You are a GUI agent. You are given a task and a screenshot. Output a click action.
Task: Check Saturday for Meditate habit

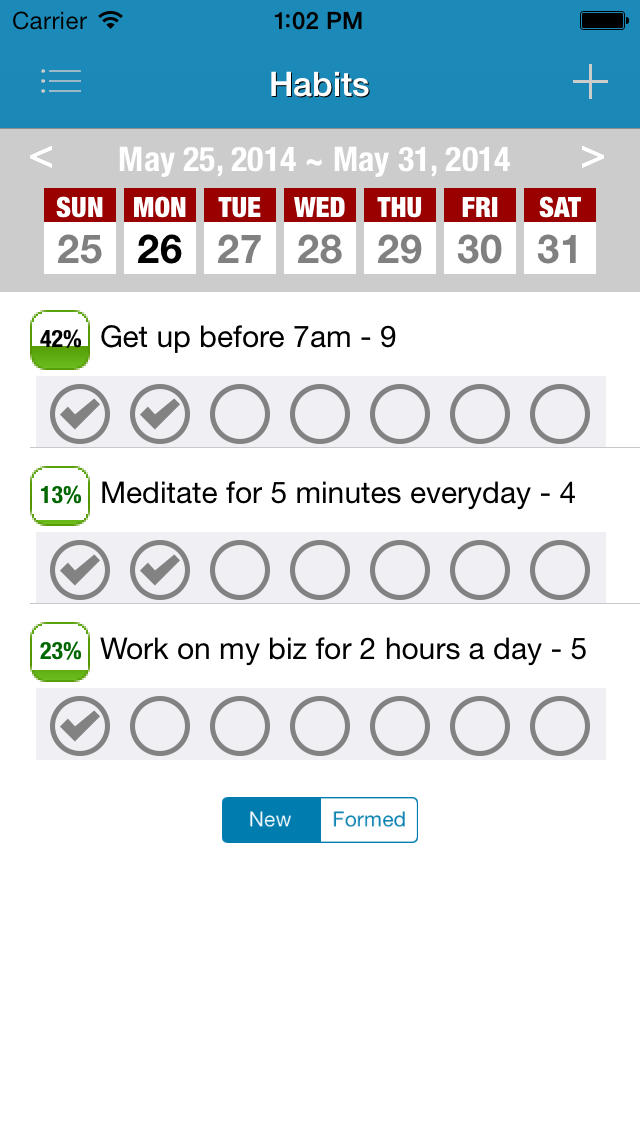[560, 570]
